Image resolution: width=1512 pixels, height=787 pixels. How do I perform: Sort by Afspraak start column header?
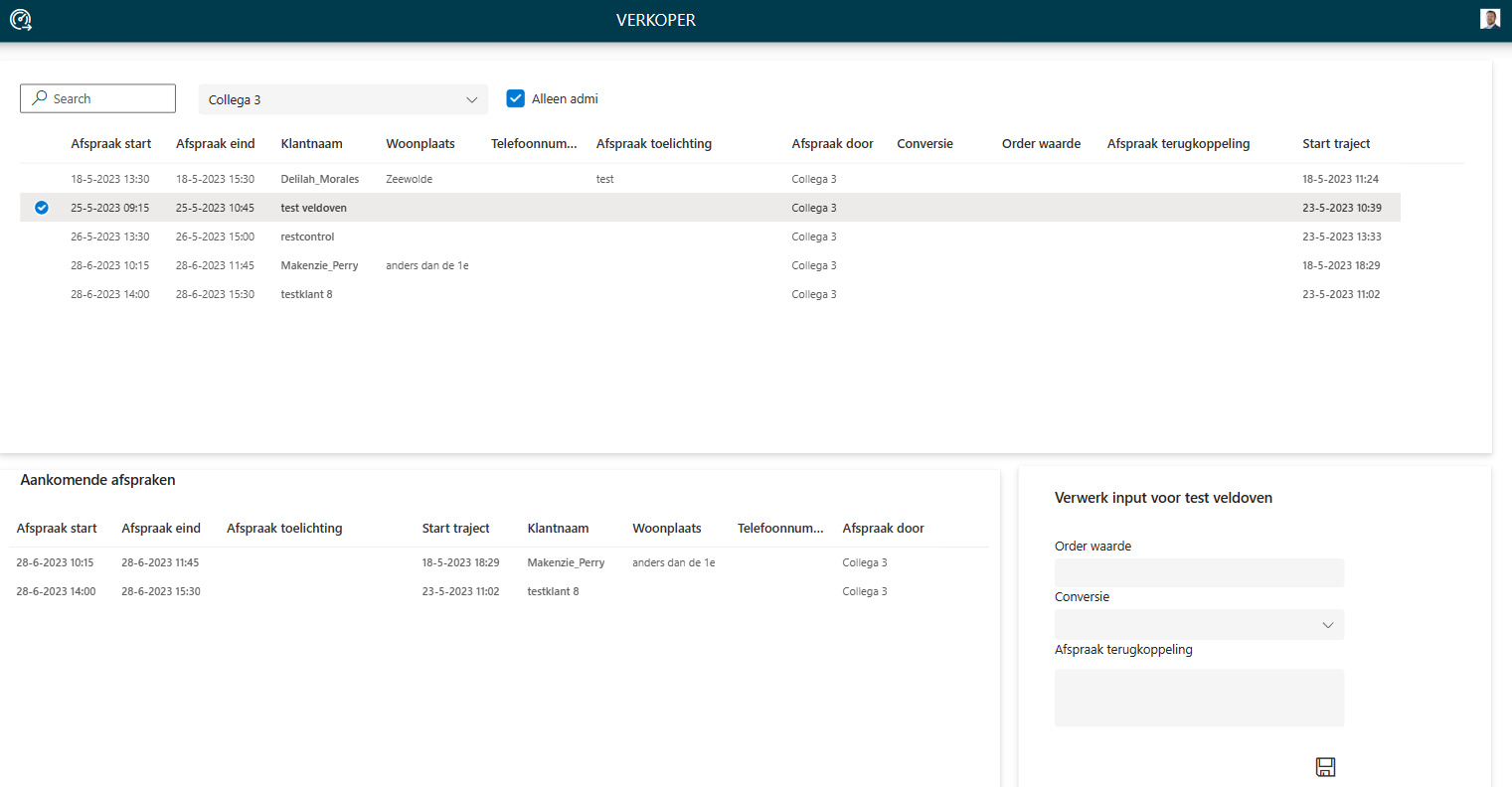[x=111, y=144]
